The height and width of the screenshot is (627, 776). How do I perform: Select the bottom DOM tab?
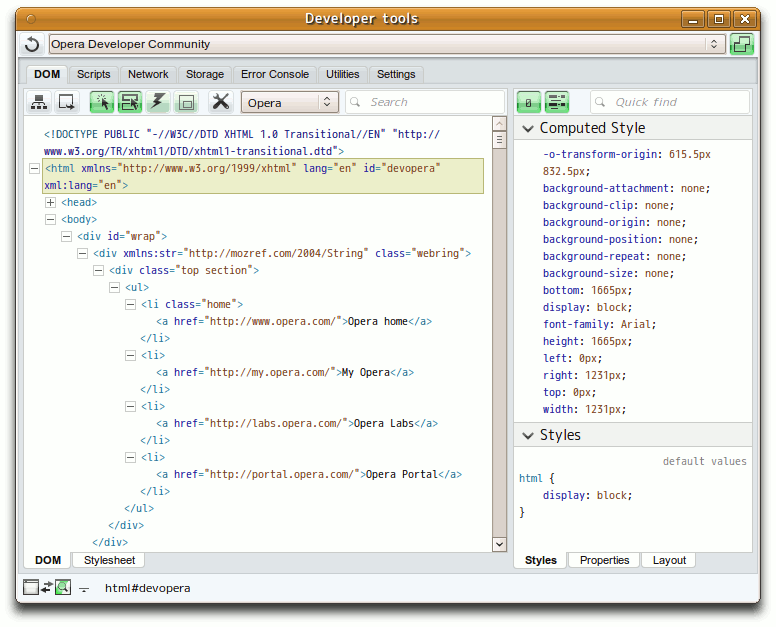48,560
